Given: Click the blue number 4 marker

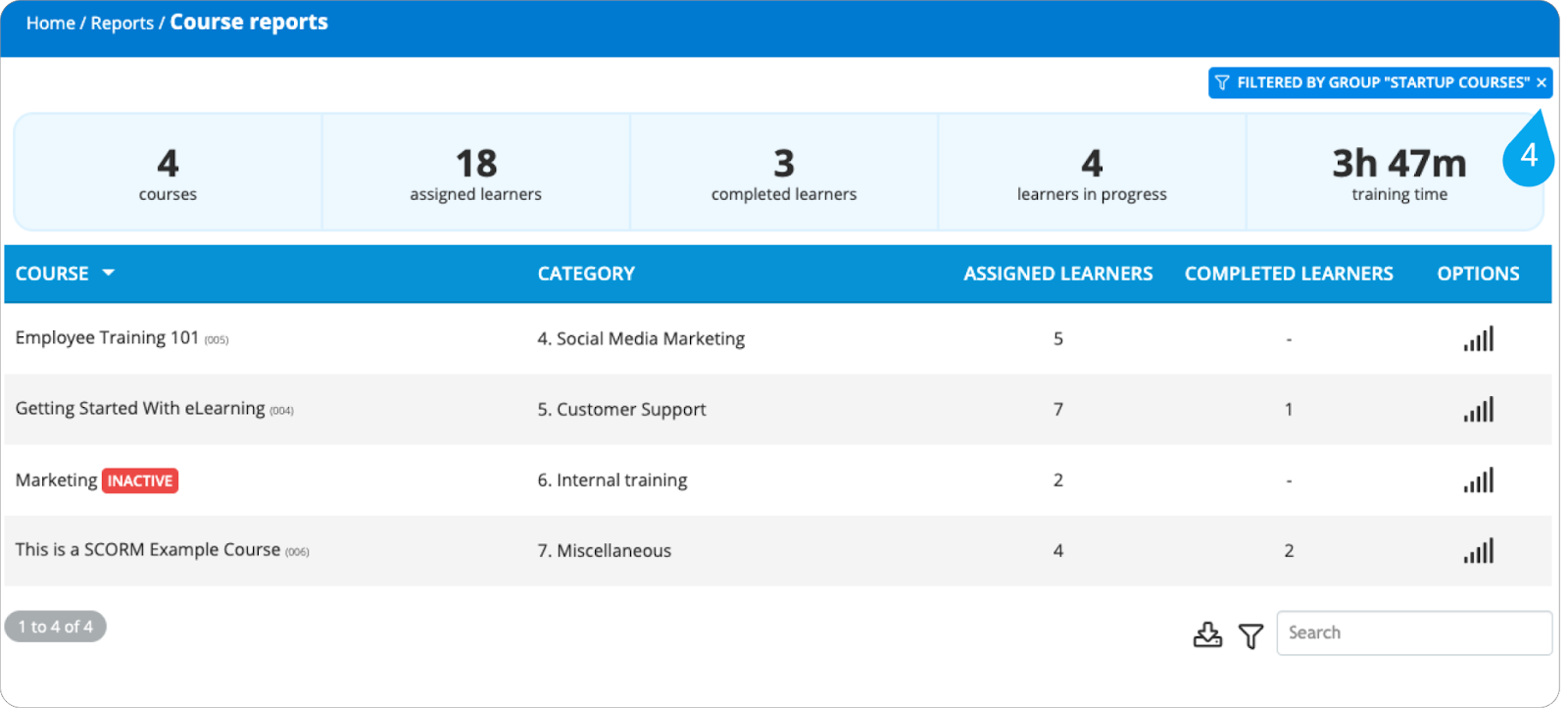Looking at the screenshot, I should tap(1528, 156).
